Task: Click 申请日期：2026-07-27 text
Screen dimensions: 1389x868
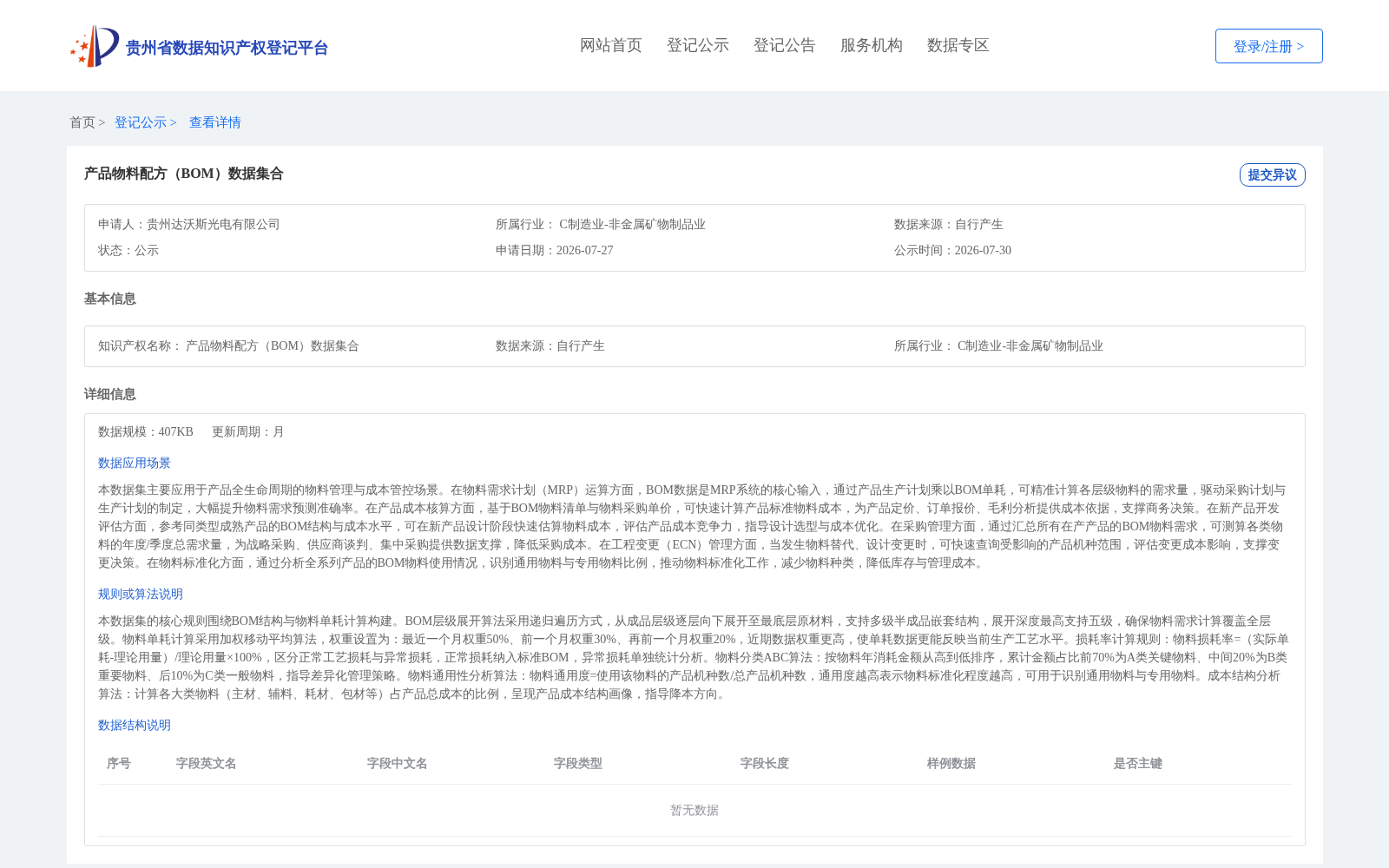Action: pos(555,250)
